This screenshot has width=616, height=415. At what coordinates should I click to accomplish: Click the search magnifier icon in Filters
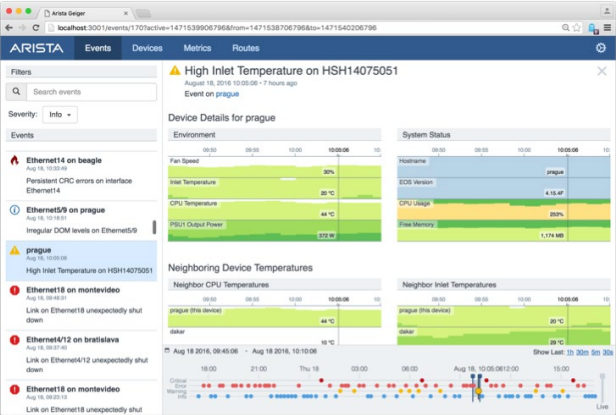click(x=16, y=92)
